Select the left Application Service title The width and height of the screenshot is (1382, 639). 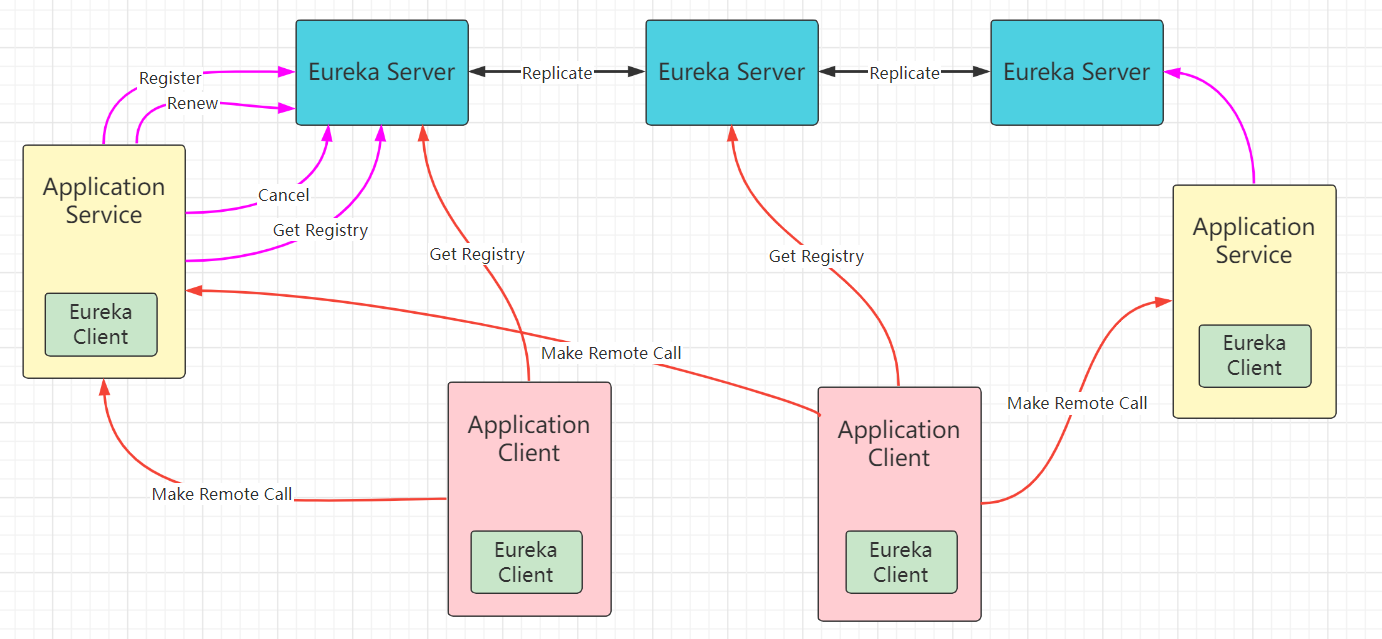[104, 201]
